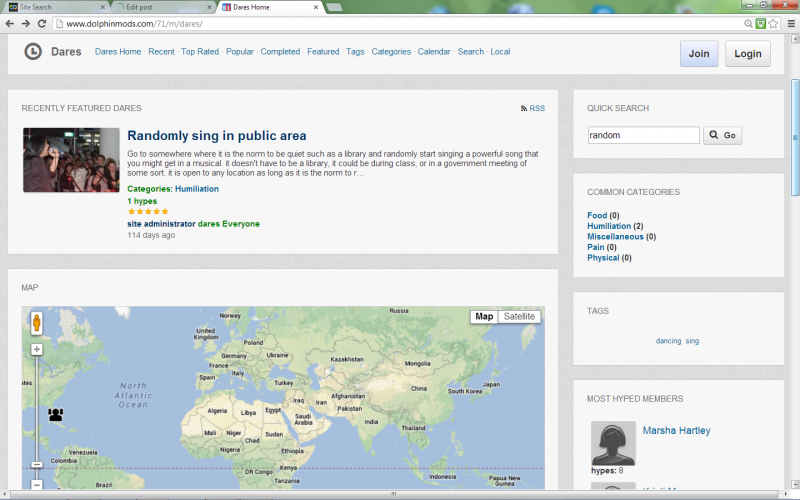Image resolution: width=800 pixels, height=500 pixels.
Task: Open Humiliation (2) in Common Categories
Action: (609, 226)
